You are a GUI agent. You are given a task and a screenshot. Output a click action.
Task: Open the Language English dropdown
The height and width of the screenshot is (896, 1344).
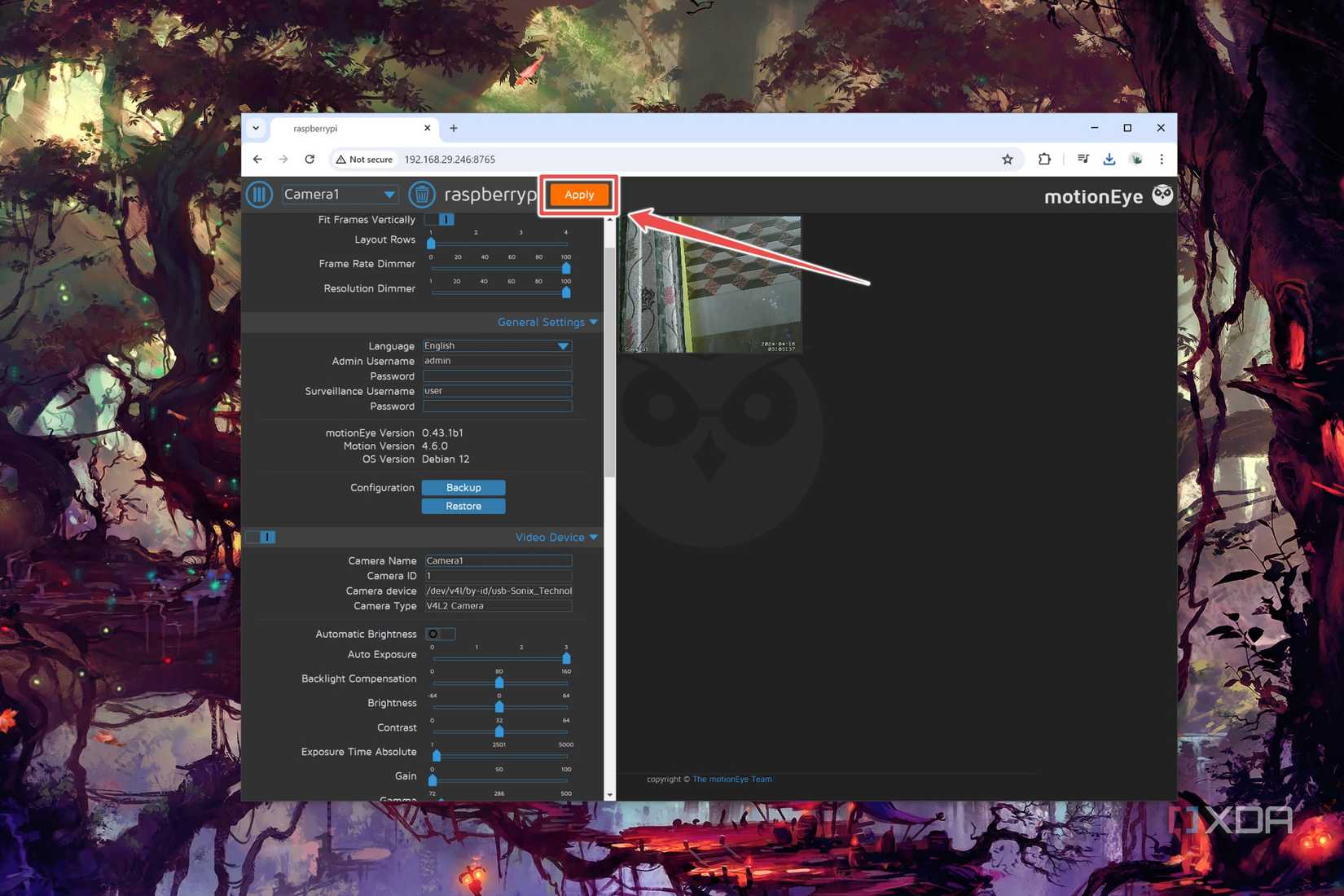point(497,346)
